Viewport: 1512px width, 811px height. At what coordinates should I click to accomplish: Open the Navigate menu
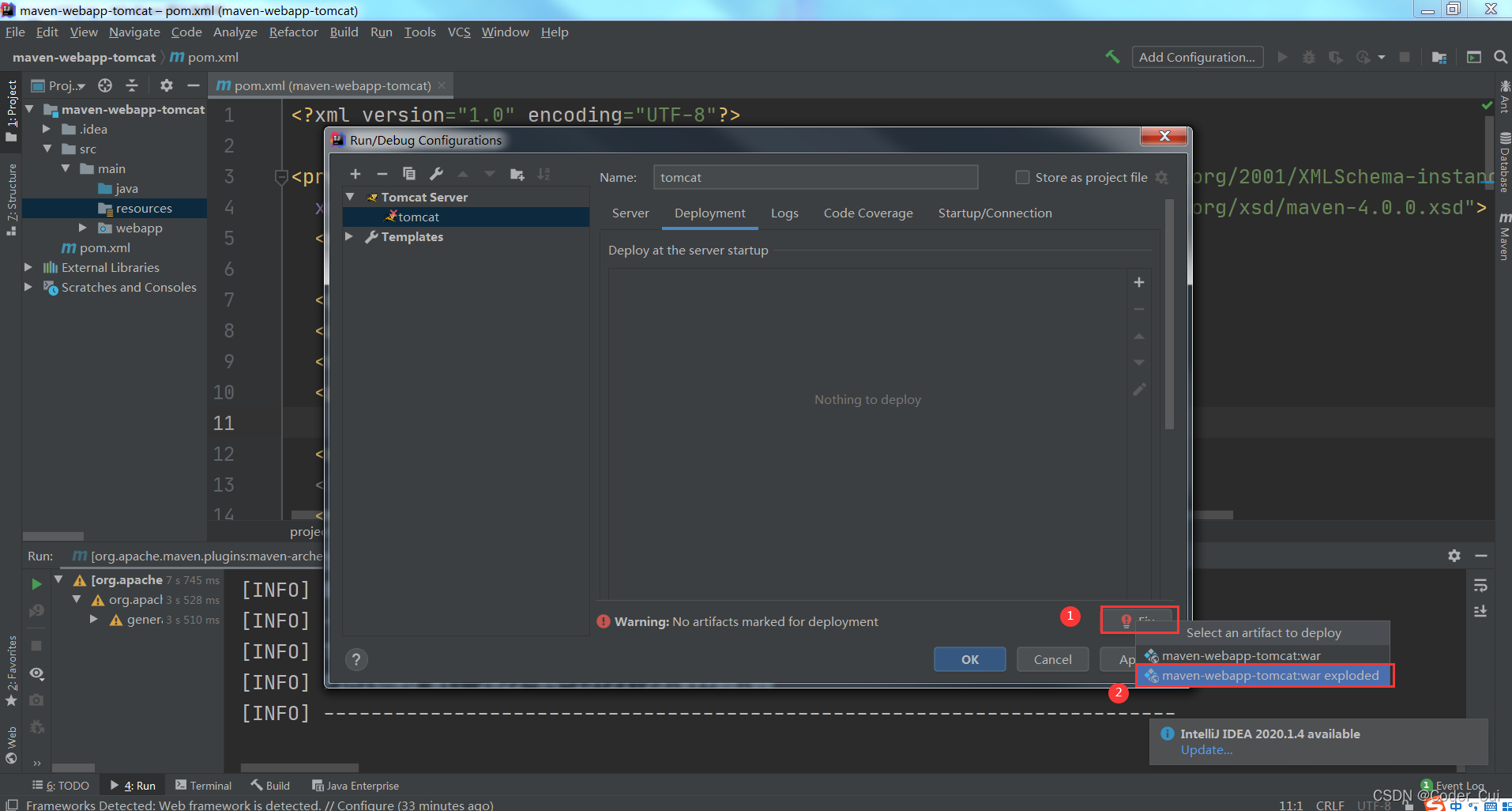click(134, 32)
